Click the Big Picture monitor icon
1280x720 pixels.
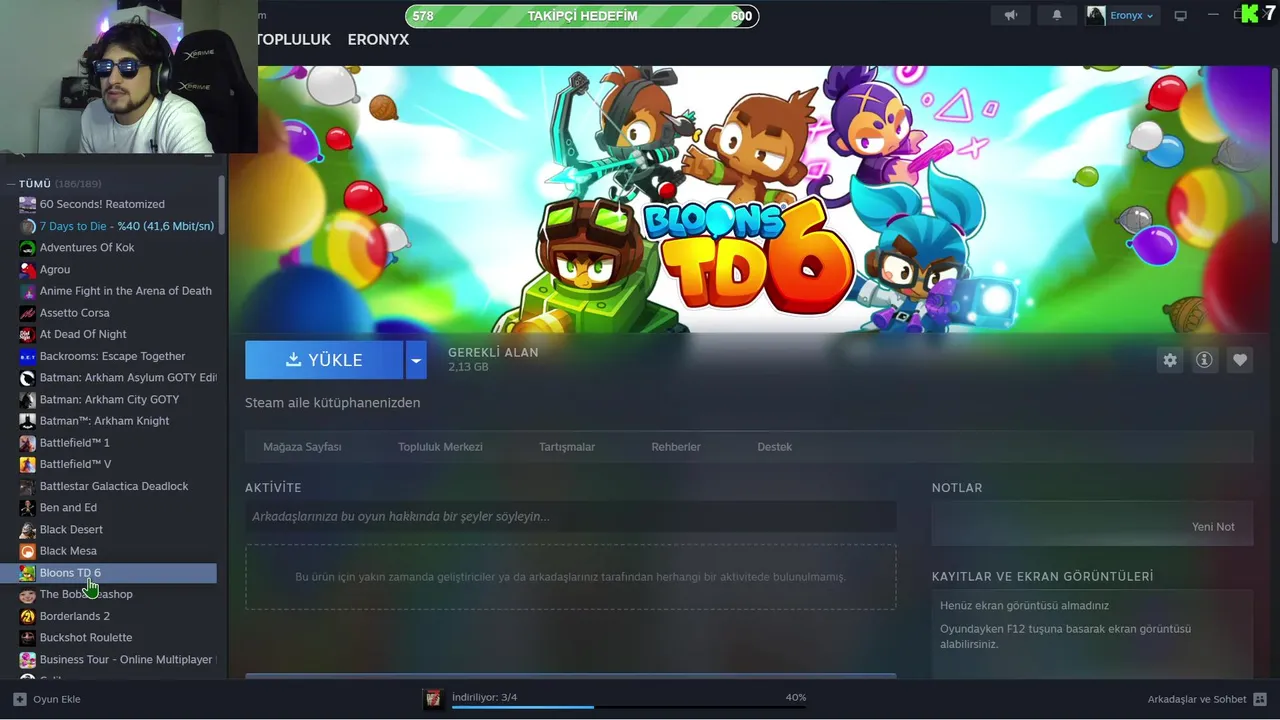1180,15
